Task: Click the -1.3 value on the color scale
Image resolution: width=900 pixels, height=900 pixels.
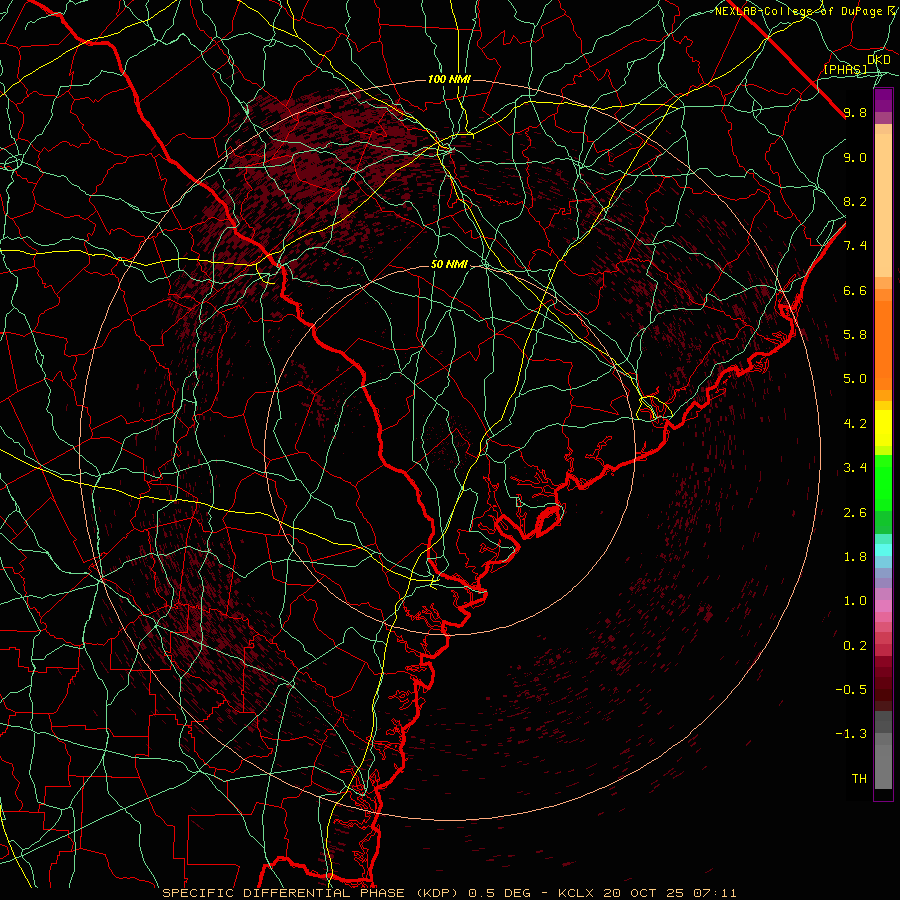Action: 851,734
